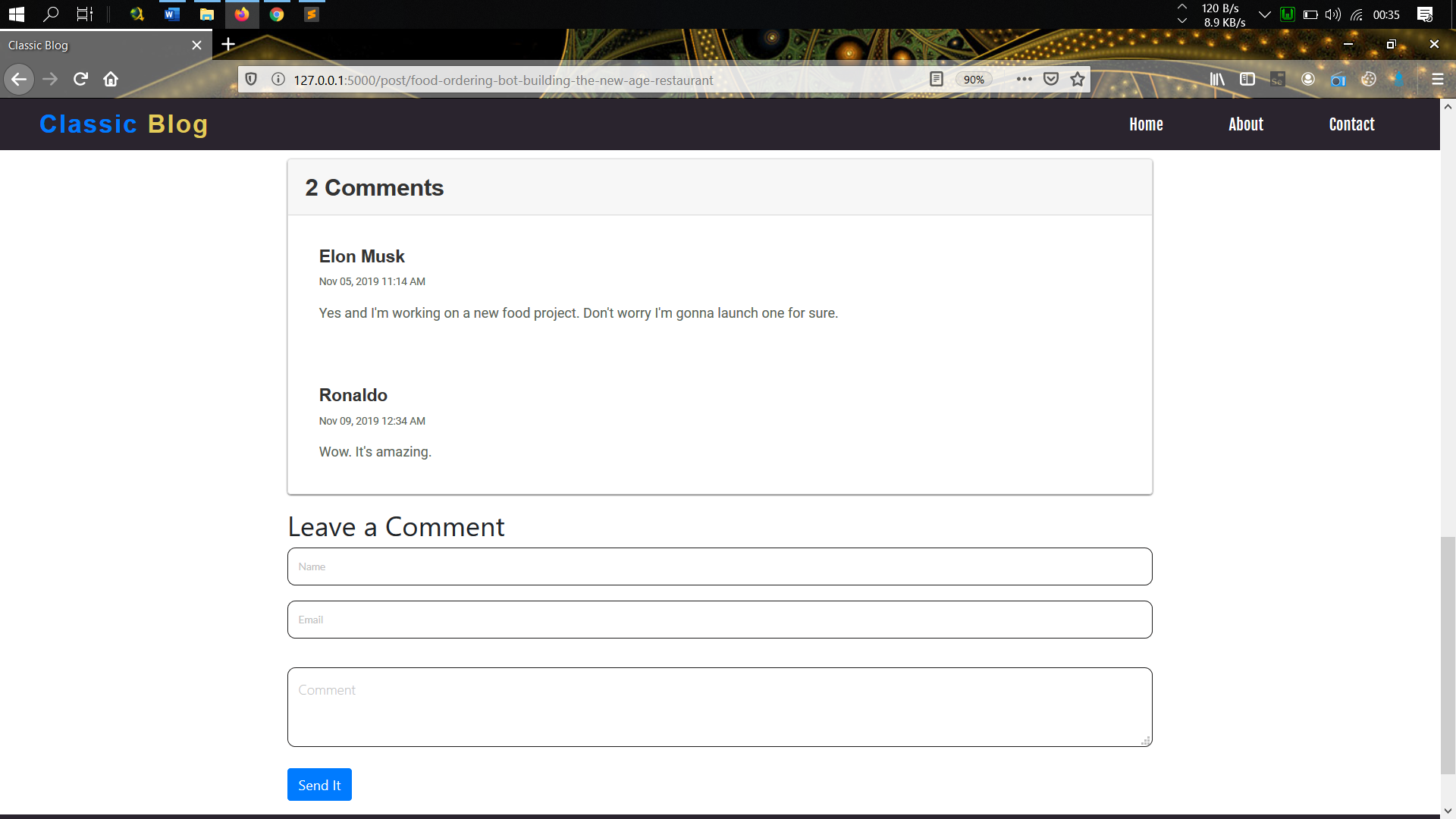
Task: Open the Firefox library icon
Action: pyautogui.click(x=1217, y=79)
